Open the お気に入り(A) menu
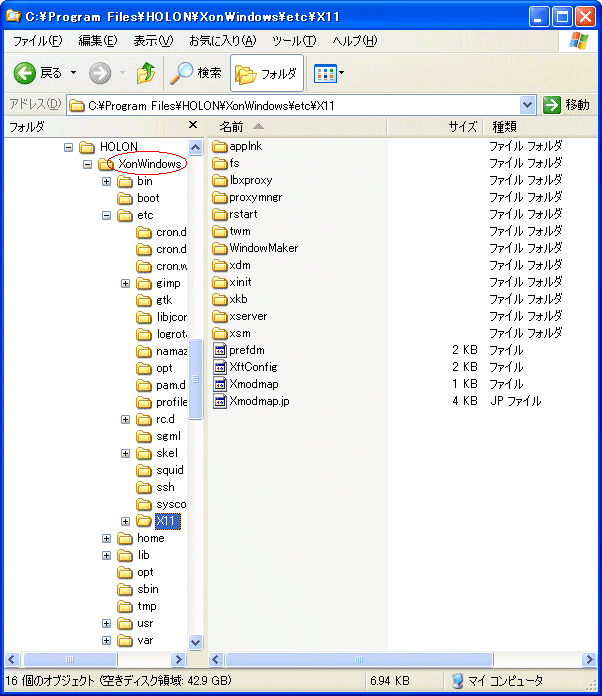Viewport: 602px width, 696px height. (222, 41)
